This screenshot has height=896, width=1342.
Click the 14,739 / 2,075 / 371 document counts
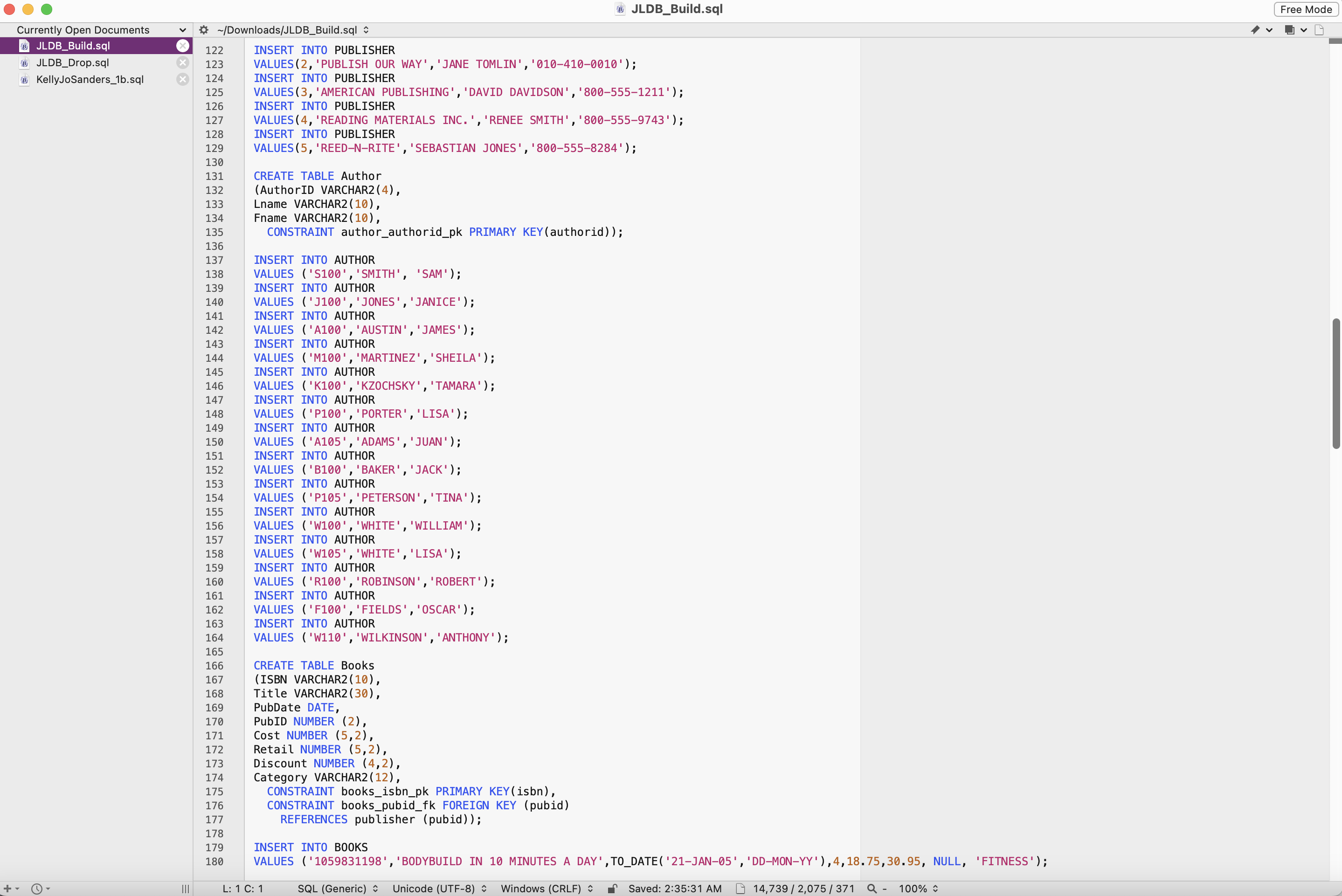point(803,889)
